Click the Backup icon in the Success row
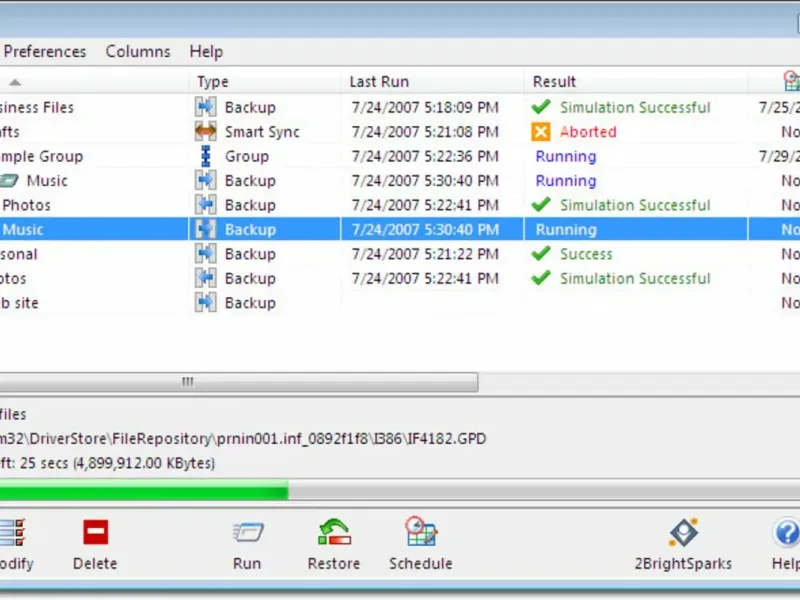 click(x=205, y=254)
